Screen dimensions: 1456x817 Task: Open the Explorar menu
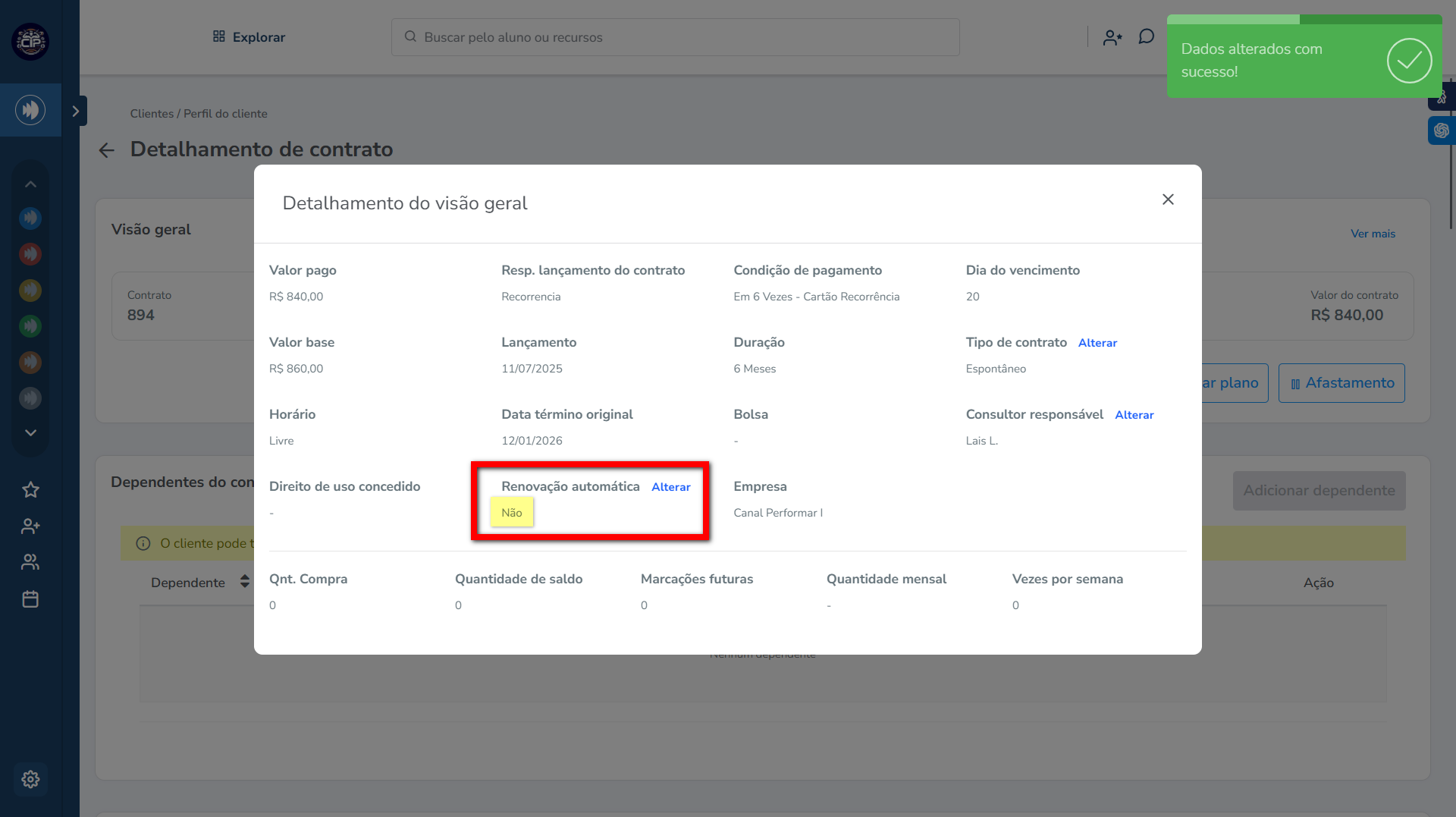click(x=249, y=37)
